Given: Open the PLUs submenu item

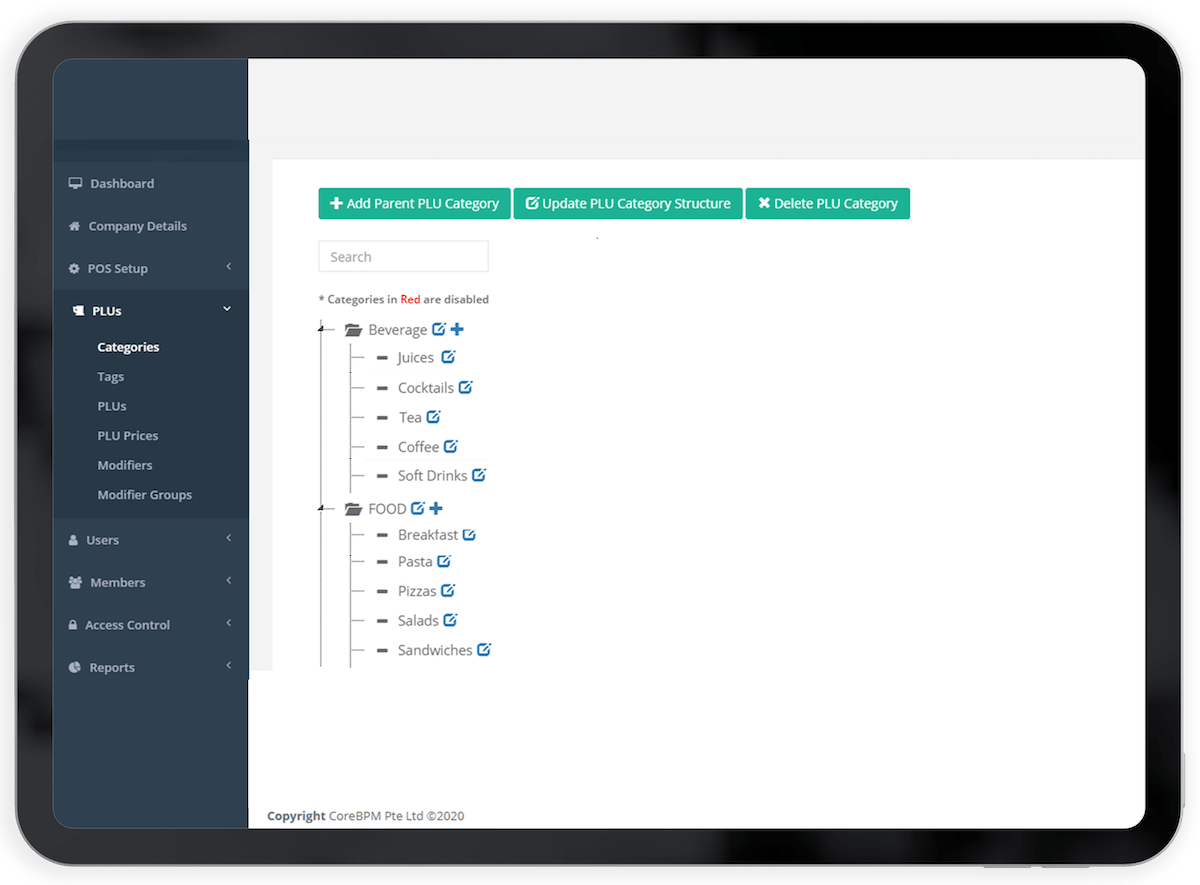Looking at the screenshot, I should (x=112, y=406).
